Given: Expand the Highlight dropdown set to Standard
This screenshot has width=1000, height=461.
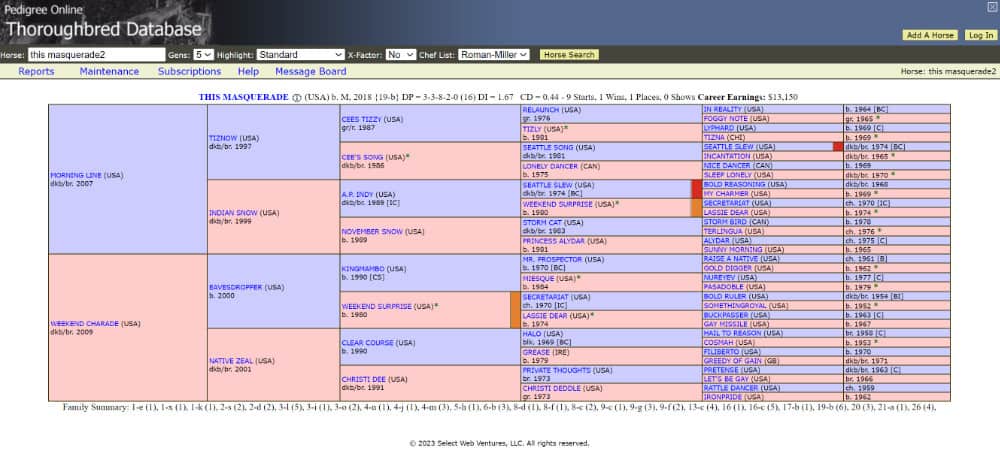Looking at the screenshot, I should point(300,55).
